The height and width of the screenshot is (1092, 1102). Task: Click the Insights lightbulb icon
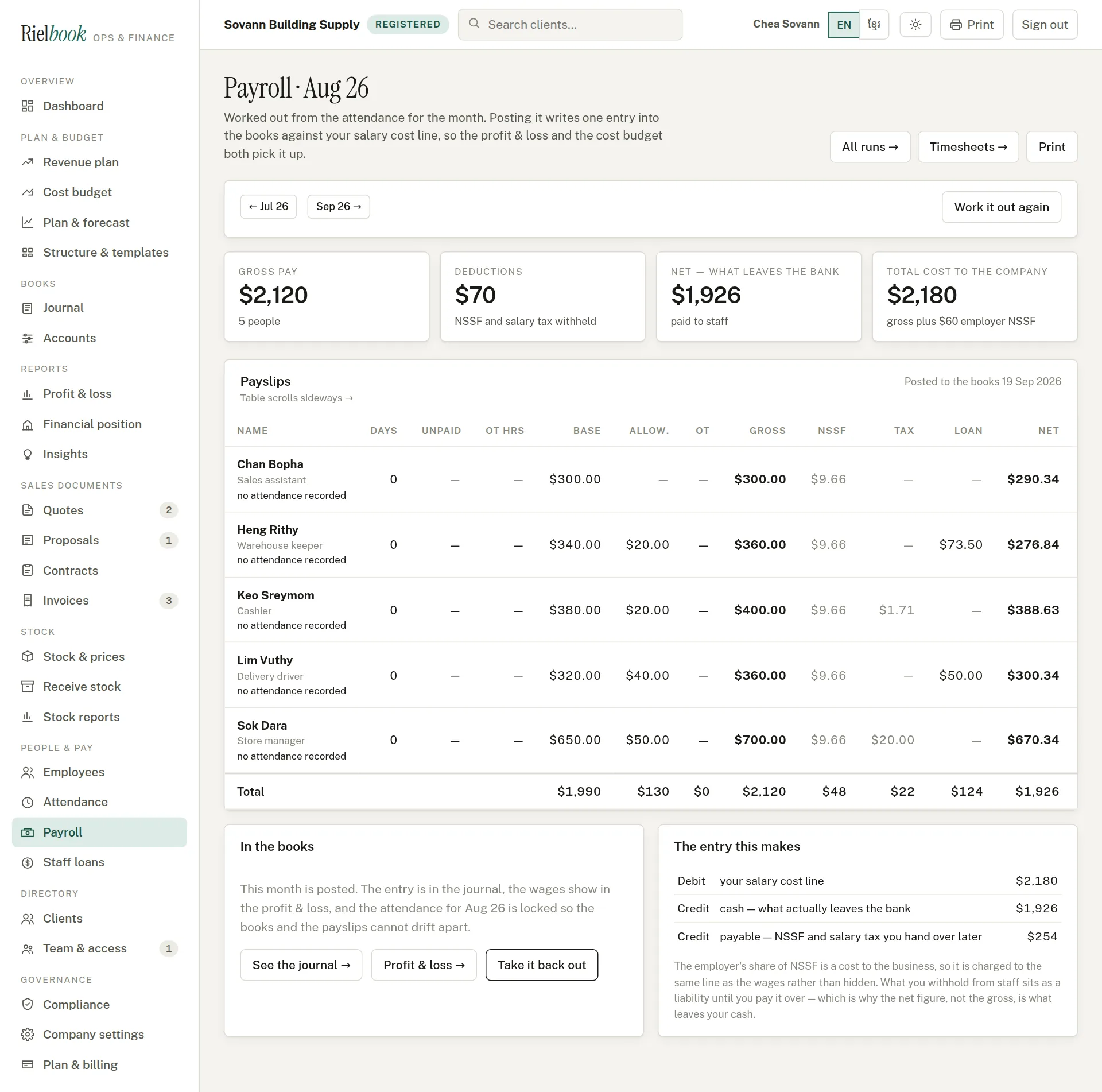pos(28,455)
